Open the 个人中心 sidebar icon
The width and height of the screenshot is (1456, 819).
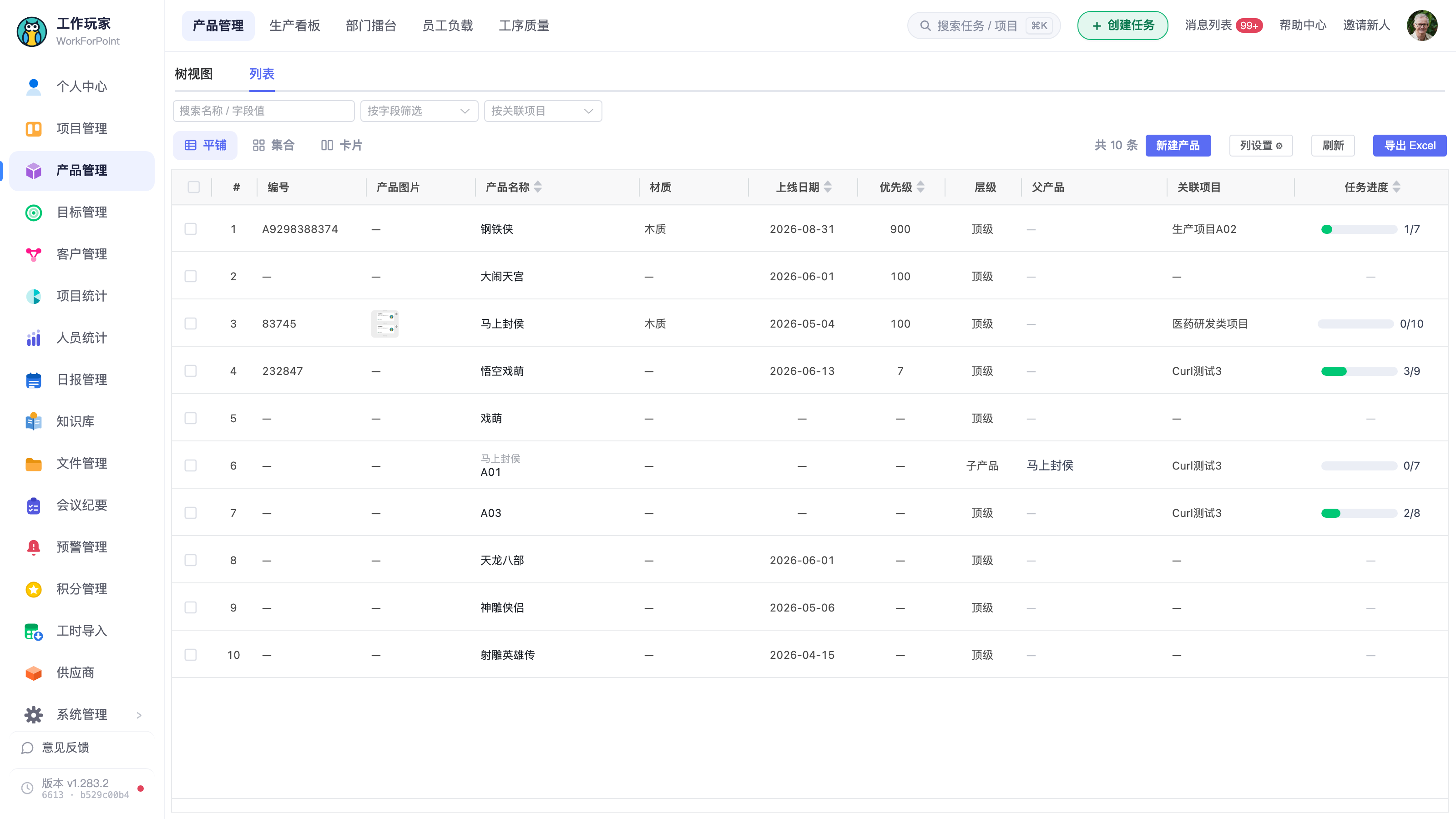tap(33, 86)
